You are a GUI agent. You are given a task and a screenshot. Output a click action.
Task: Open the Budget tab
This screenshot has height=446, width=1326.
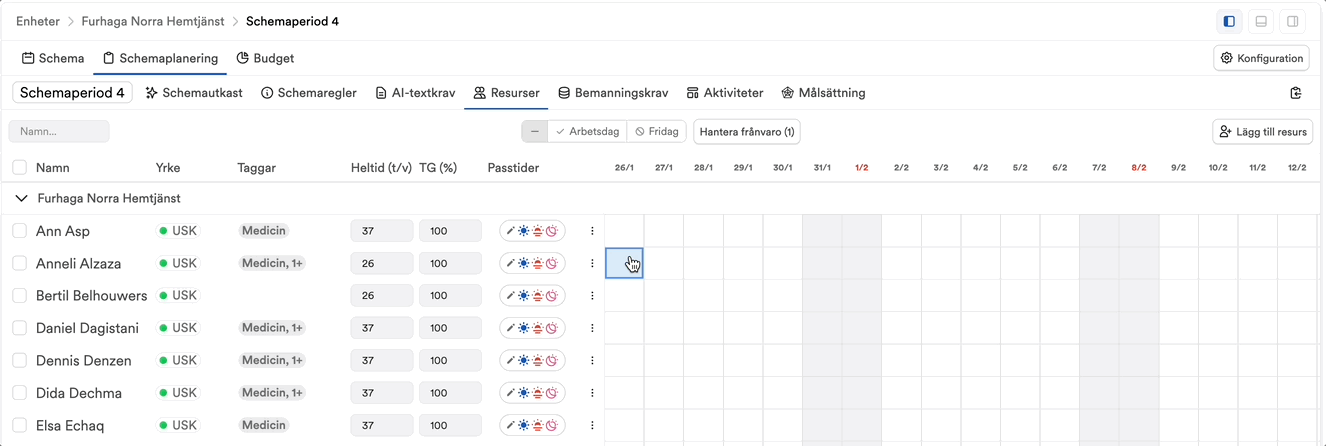tap(265, 58)
